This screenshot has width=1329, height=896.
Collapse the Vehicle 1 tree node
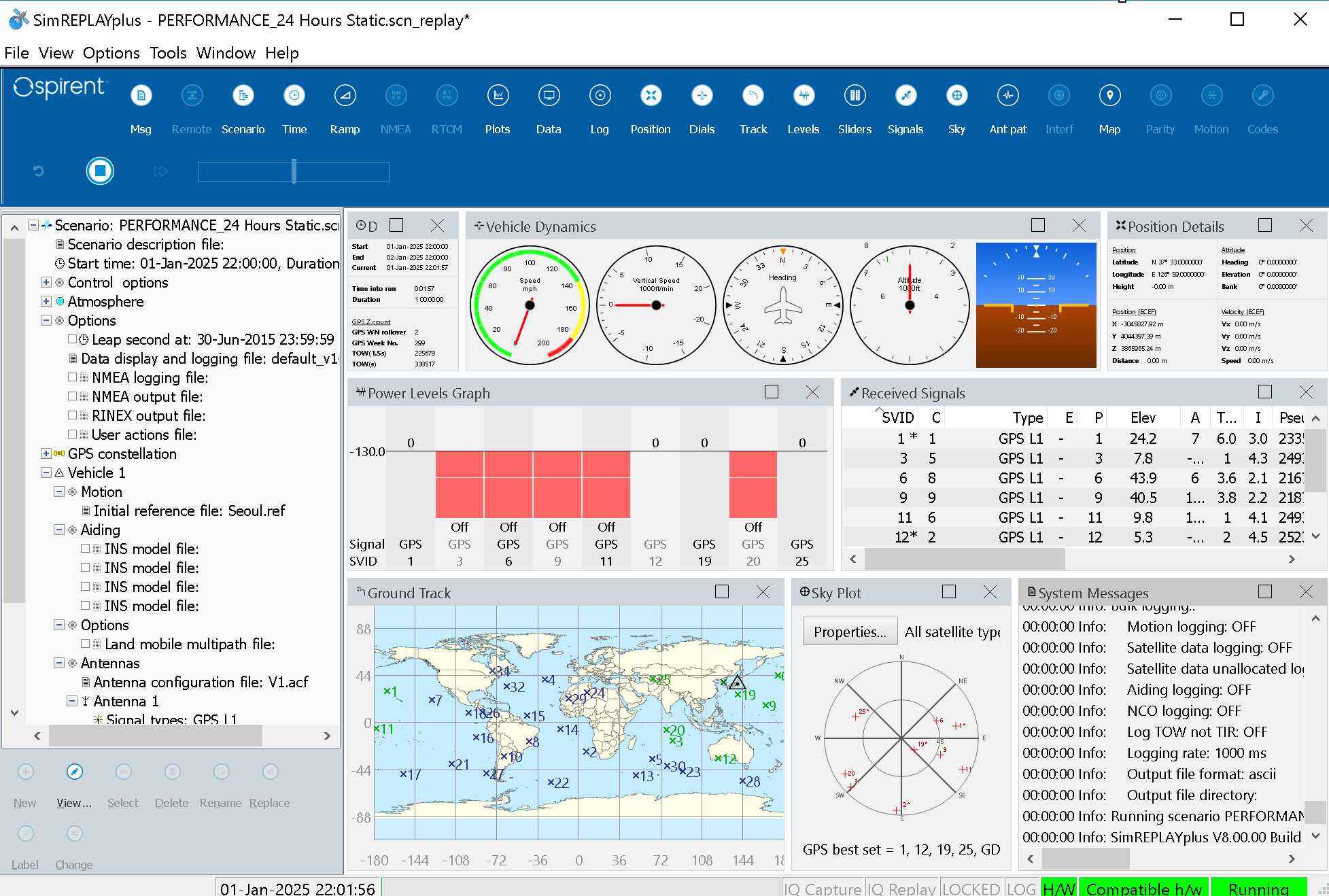pos(46,472)
